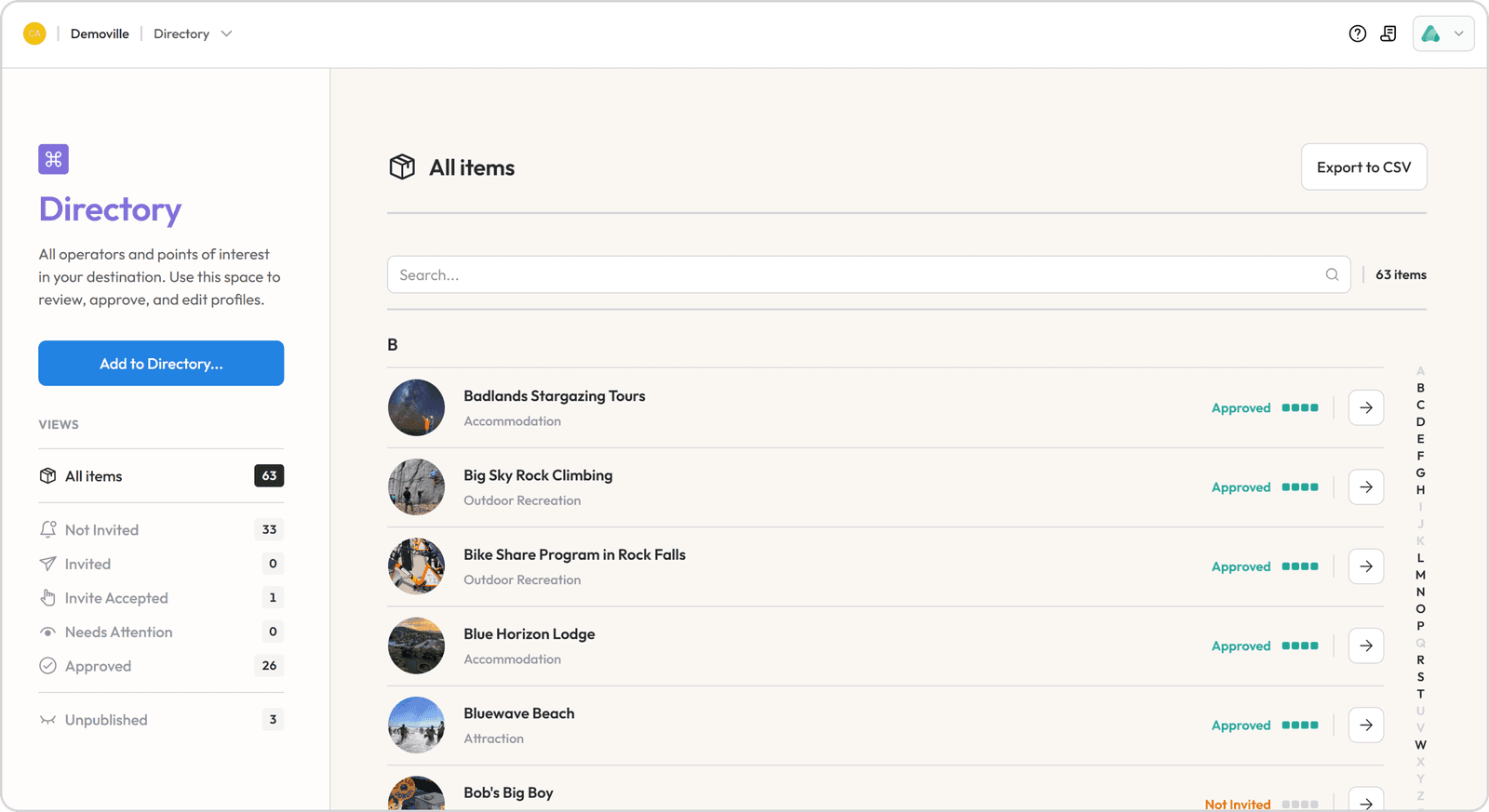This screenshot has height=812, width=1489.
Task: Filter by the Approved view
Action: (x=161, y=666)
